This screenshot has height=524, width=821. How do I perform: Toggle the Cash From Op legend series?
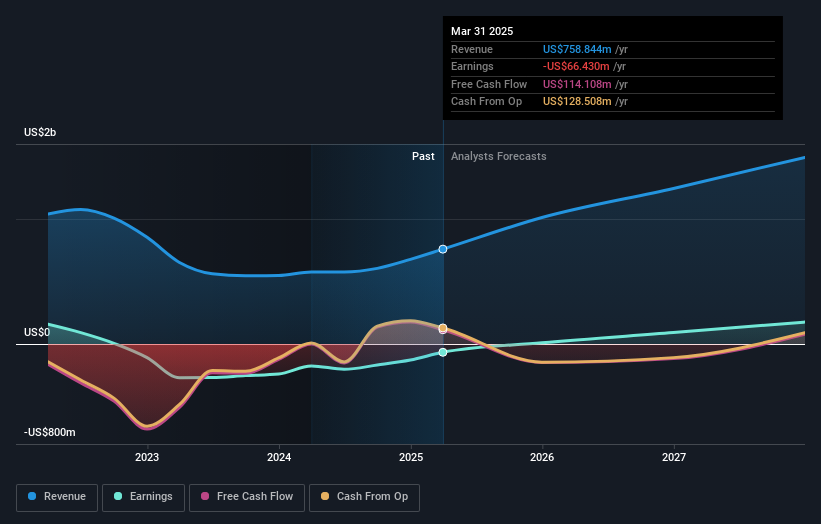364,497
